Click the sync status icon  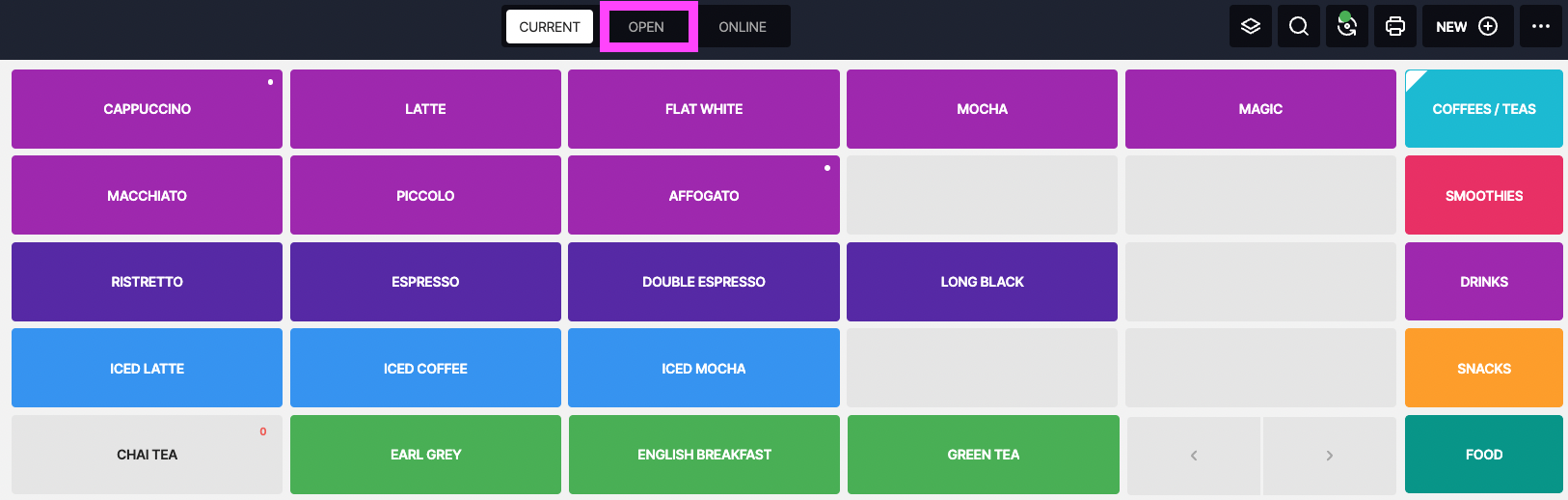pos(1347,26)
